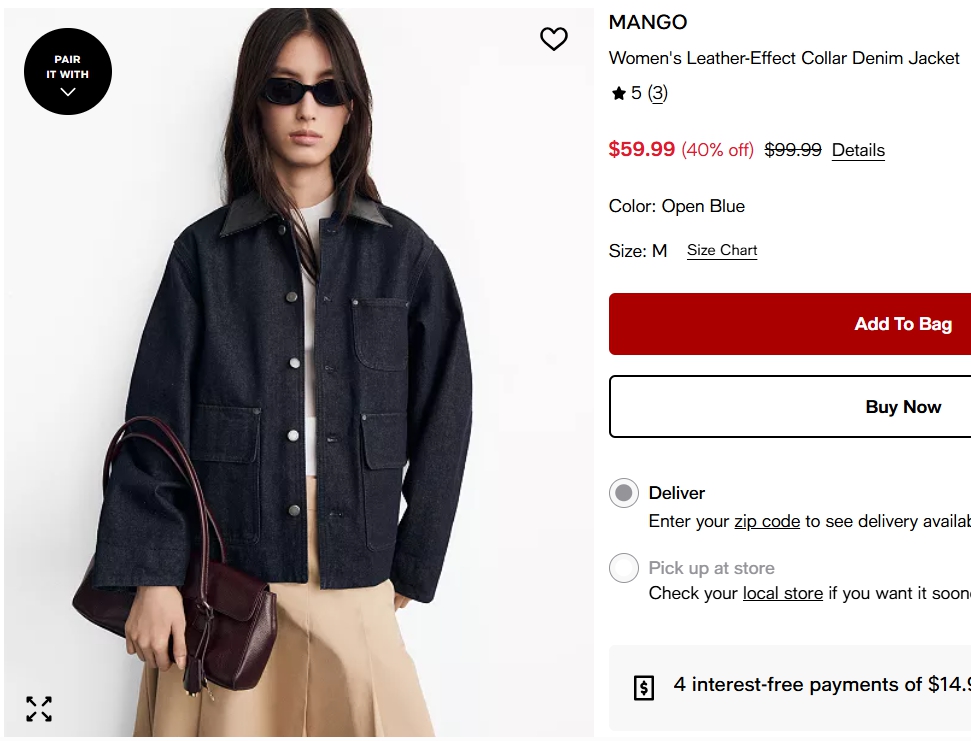Open fullscreen view with expand arrows icon
Viewport: 971px width, 741px height.
tap(39, 709)
